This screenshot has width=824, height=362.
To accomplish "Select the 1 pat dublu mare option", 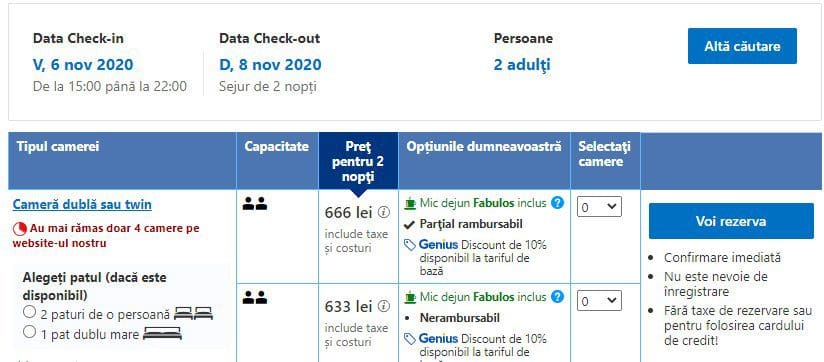I will point(29,332).
